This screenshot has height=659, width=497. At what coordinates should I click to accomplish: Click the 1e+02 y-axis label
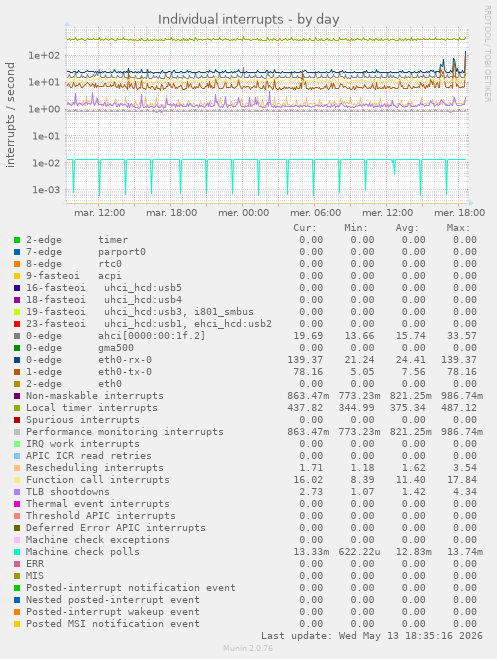pos(44,55)
